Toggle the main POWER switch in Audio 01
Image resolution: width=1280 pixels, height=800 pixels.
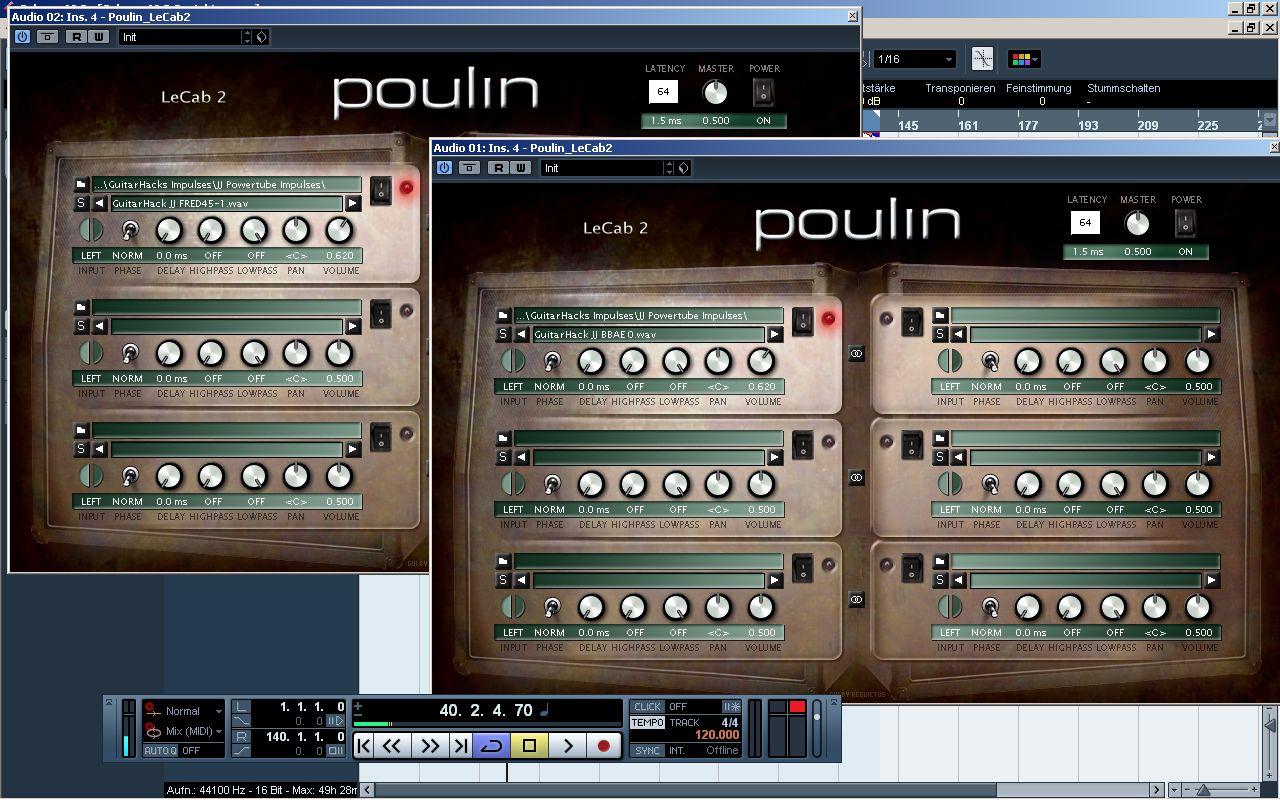(x=1185, y=223)
